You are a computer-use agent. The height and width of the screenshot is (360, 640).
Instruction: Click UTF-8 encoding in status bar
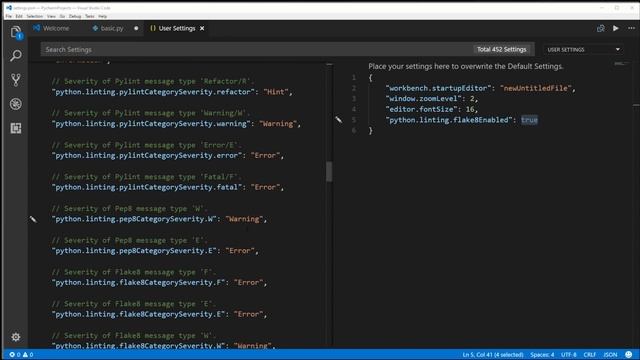(569, 354)
